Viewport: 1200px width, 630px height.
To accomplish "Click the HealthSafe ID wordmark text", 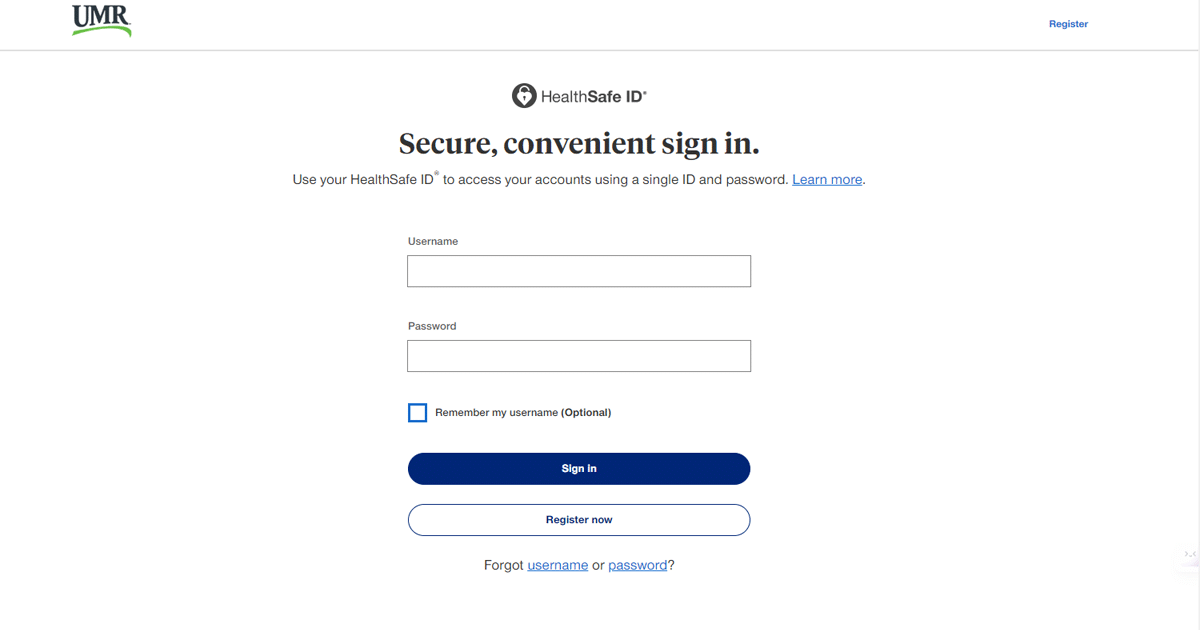I will (593, 97).
